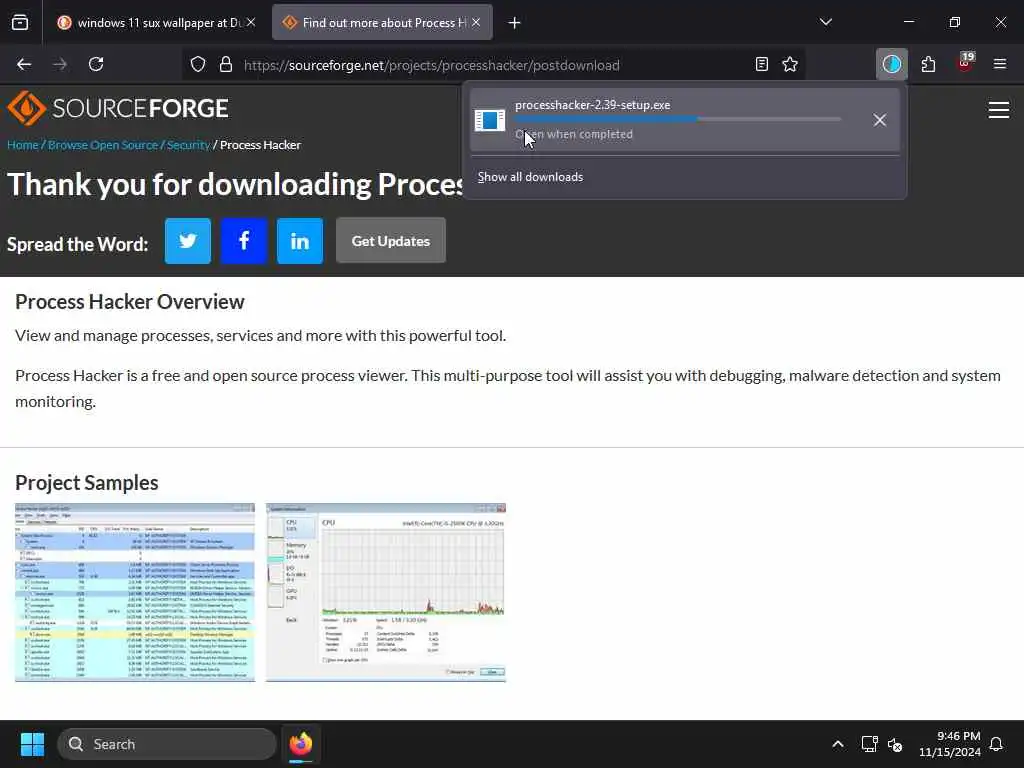This screenshot has width=1024, height=768.
Task: Click the taskbar Search box
Action: 167,744
